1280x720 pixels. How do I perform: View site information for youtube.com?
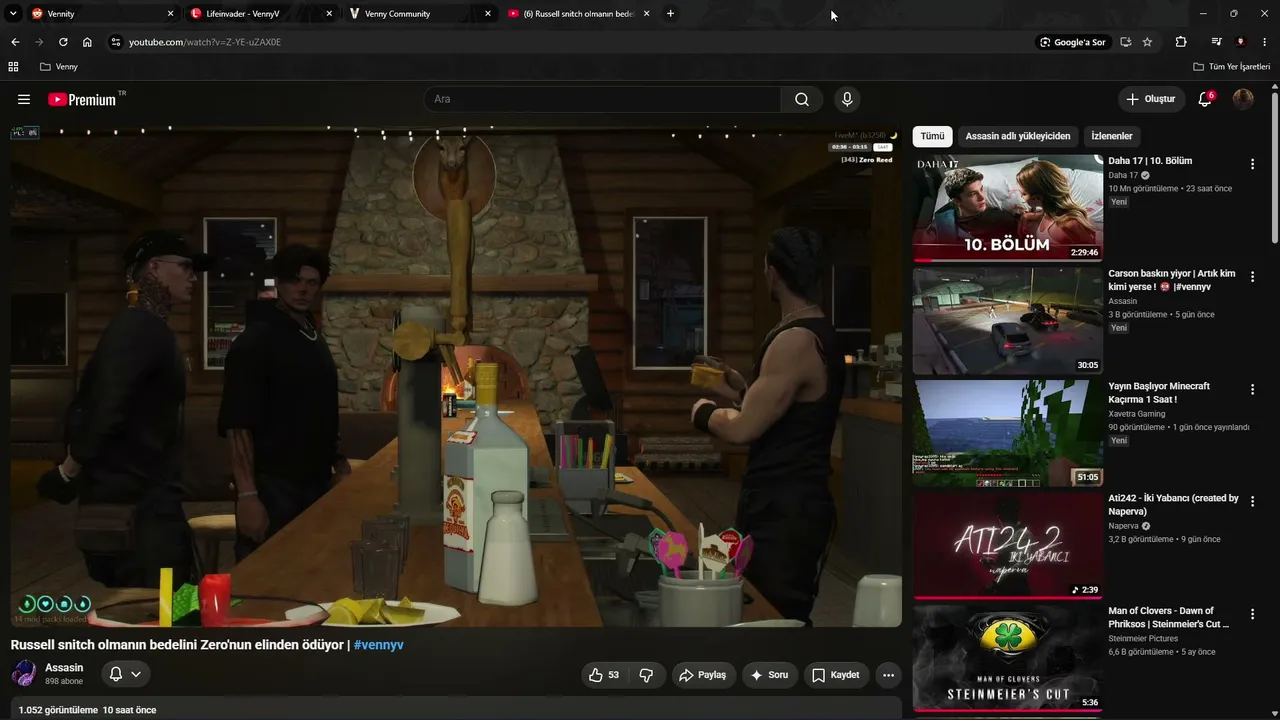coord(115,42)
